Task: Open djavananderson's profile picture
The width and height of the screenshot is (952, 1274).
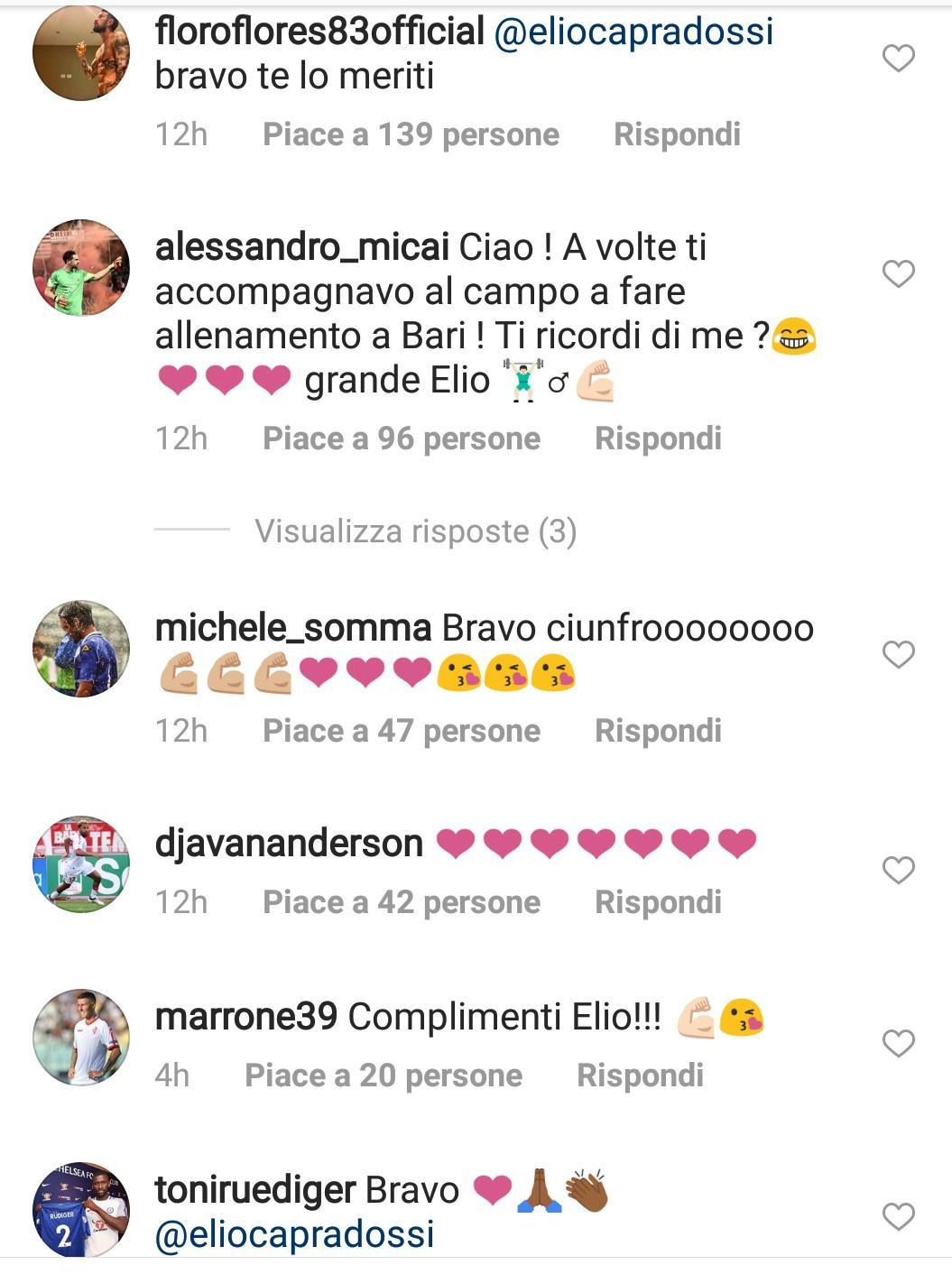Action: (81, 864)
